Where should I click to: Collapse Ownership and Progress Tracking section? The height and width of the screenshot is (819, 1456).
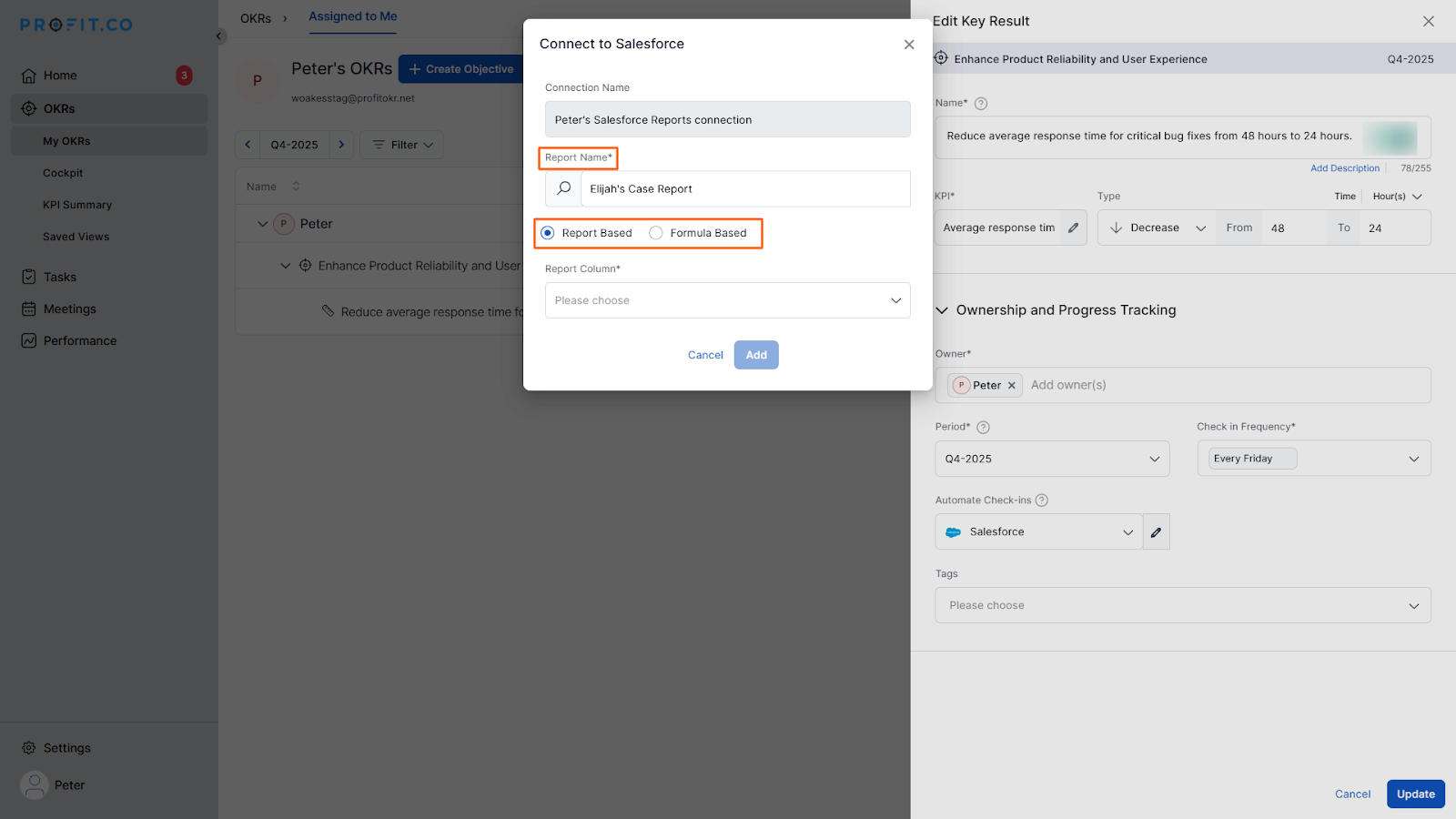point(942,310)
